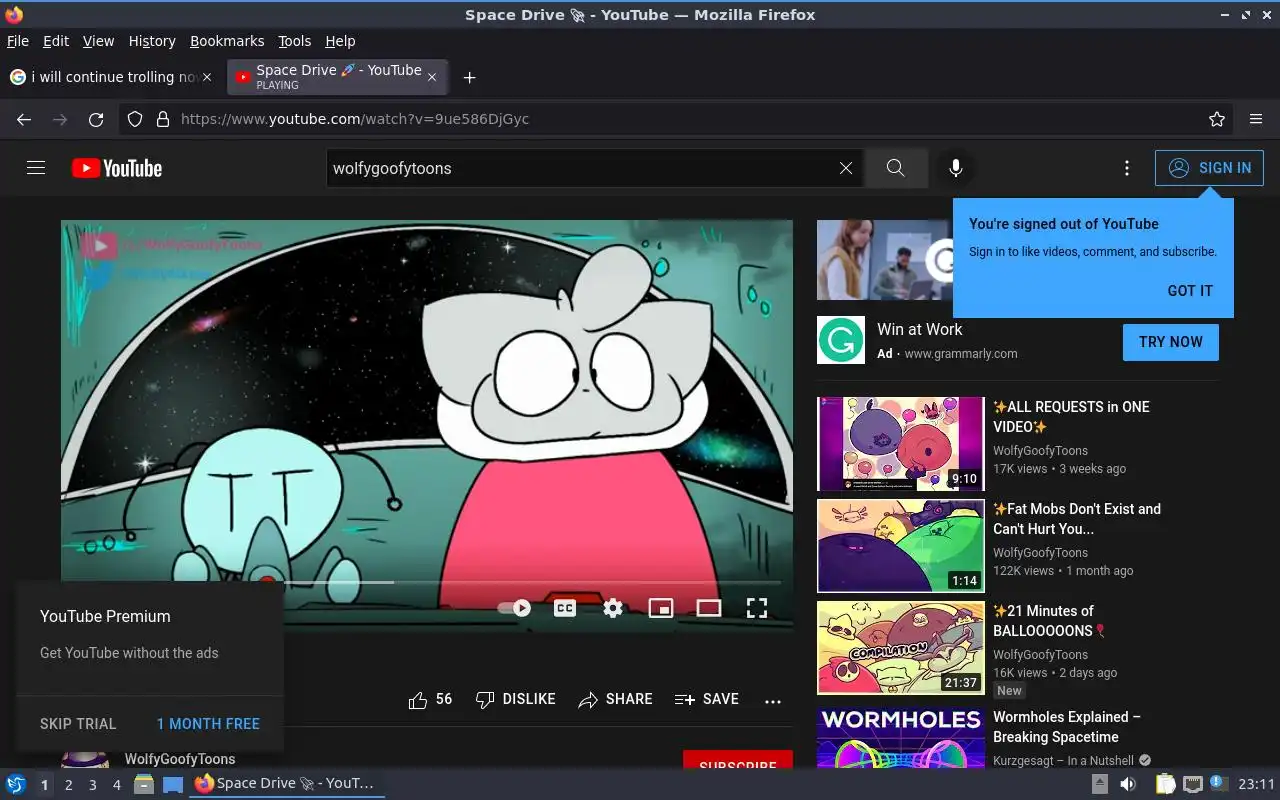The image size is (1280, 800).
Task: View site security info padlock icon
Action: [x=163, y=119]
